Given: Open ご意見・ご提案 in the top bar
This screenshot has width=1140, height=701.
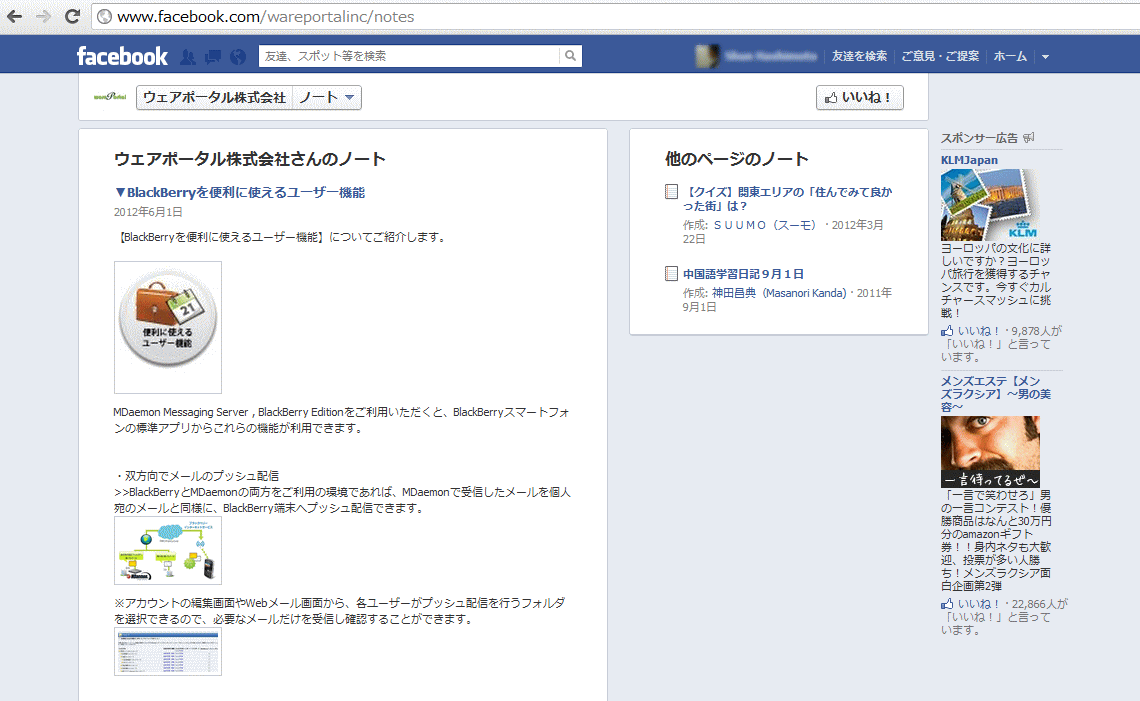Looking at the screenshot, I should (x=940, y=56).
